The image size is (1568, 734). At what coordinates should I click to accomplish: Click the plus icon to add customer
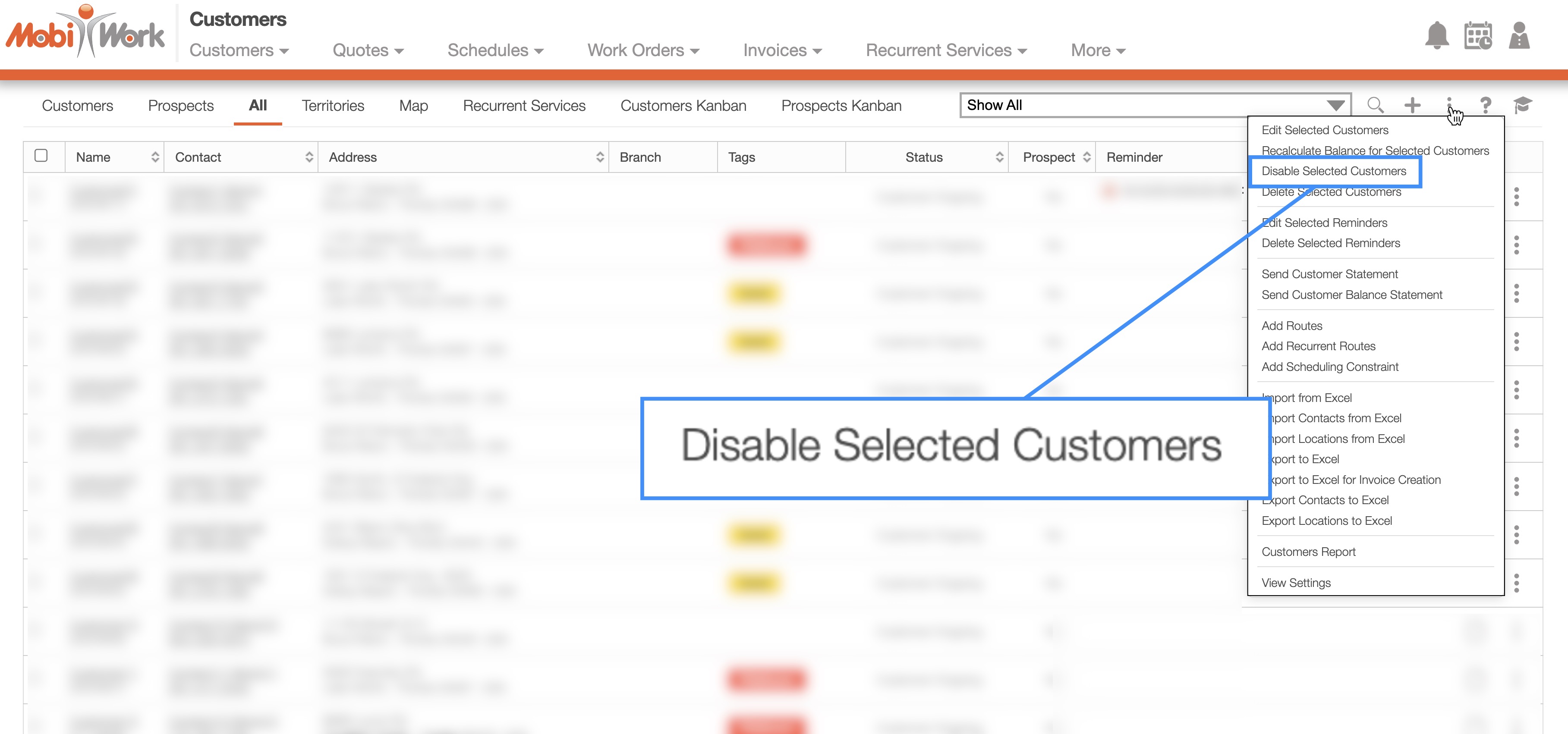(1412, 105)
